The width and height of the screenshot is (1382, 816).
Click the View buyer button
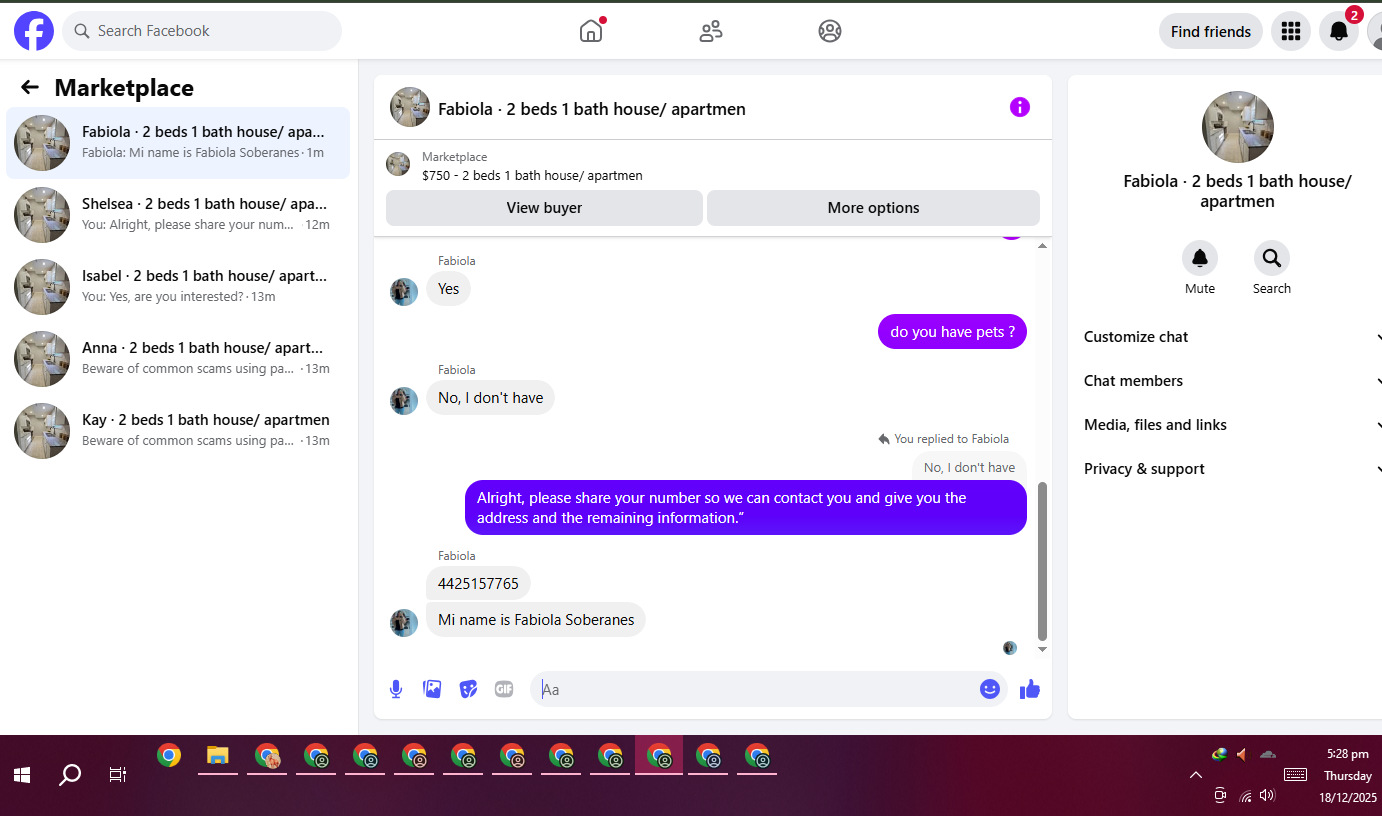point(544,208)
